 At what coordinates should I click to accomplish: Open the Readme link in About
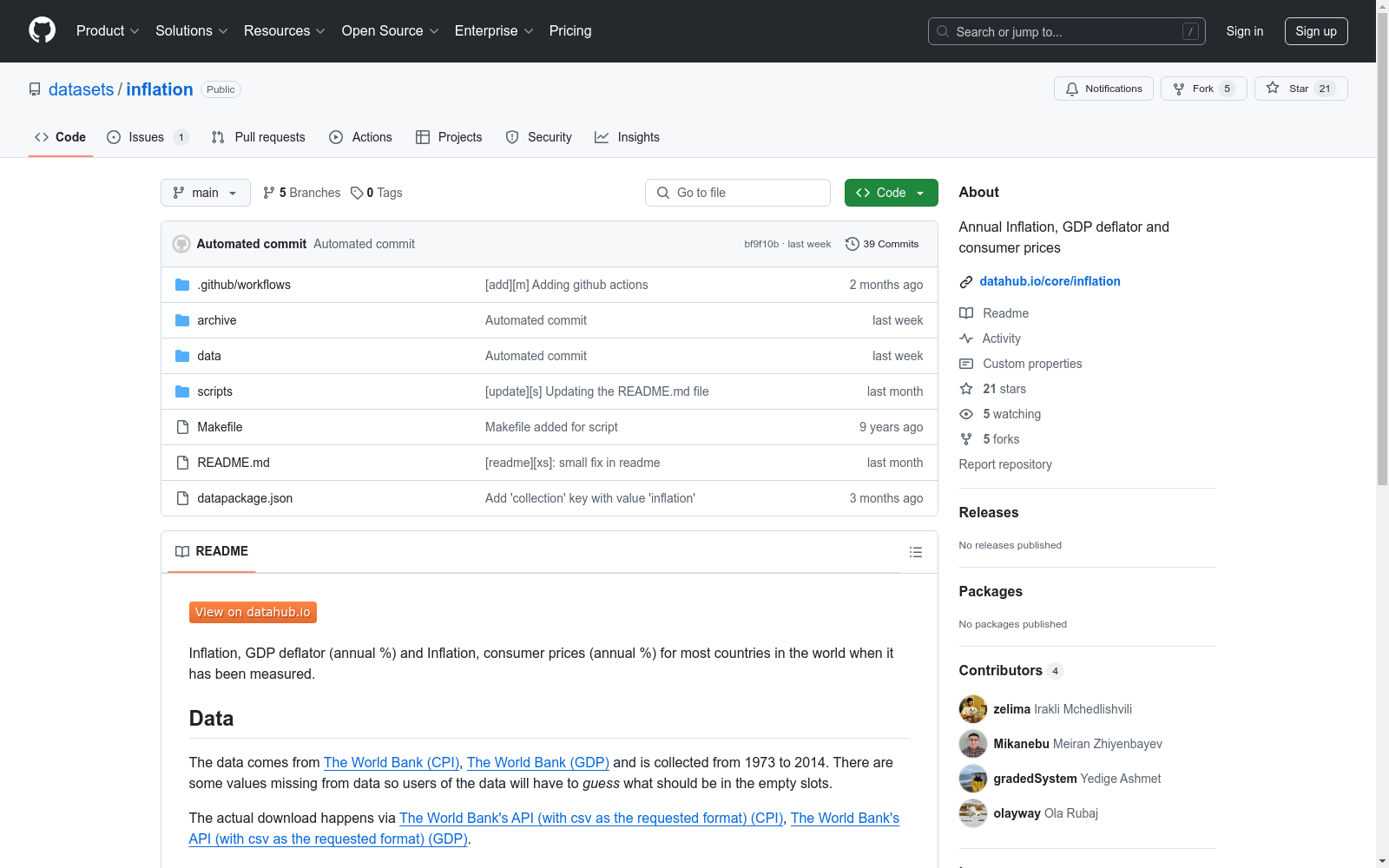pyautogui.click(x=994, y=313)
